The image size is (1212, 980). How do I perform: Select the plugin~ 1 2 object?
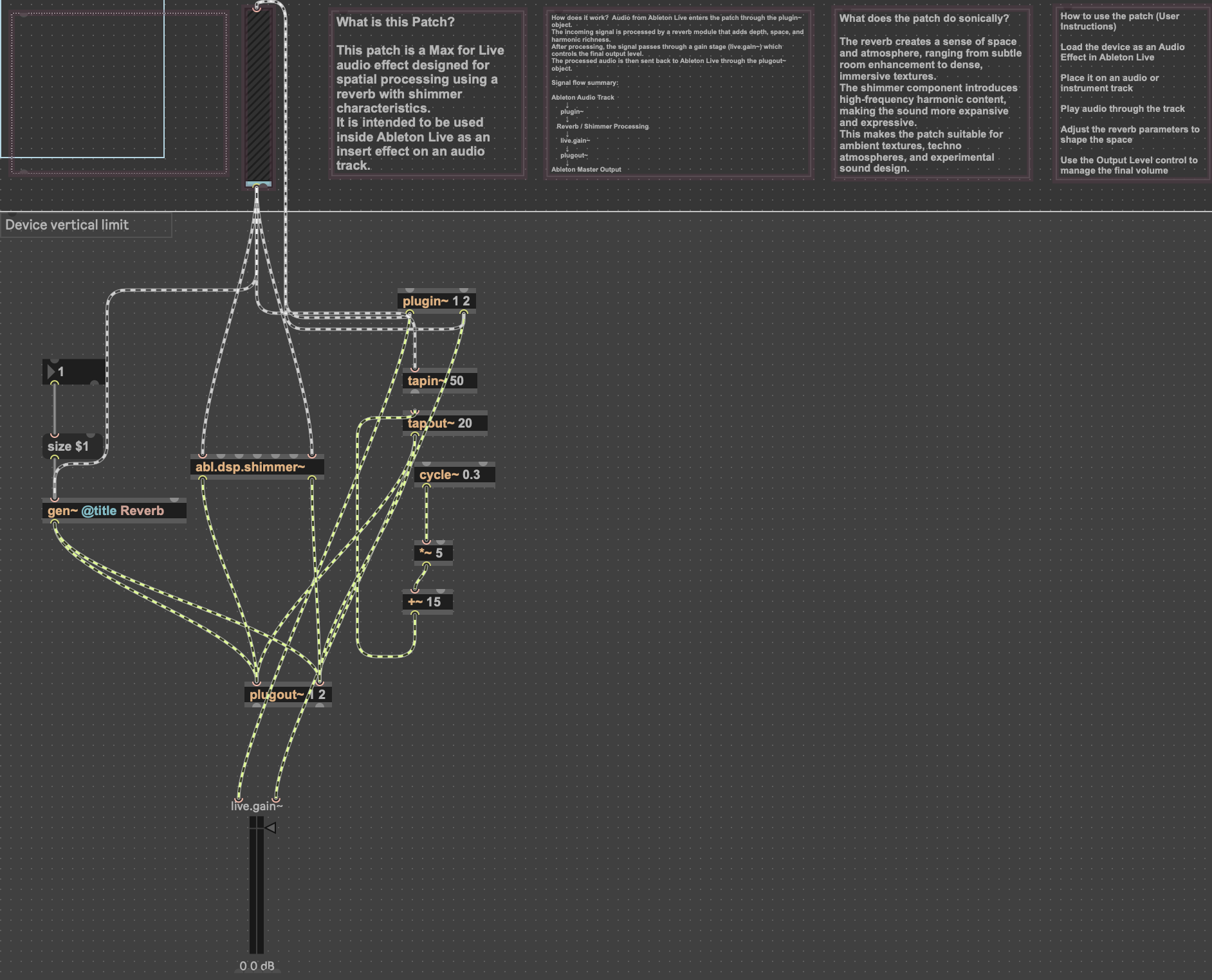tap(436, 301)
